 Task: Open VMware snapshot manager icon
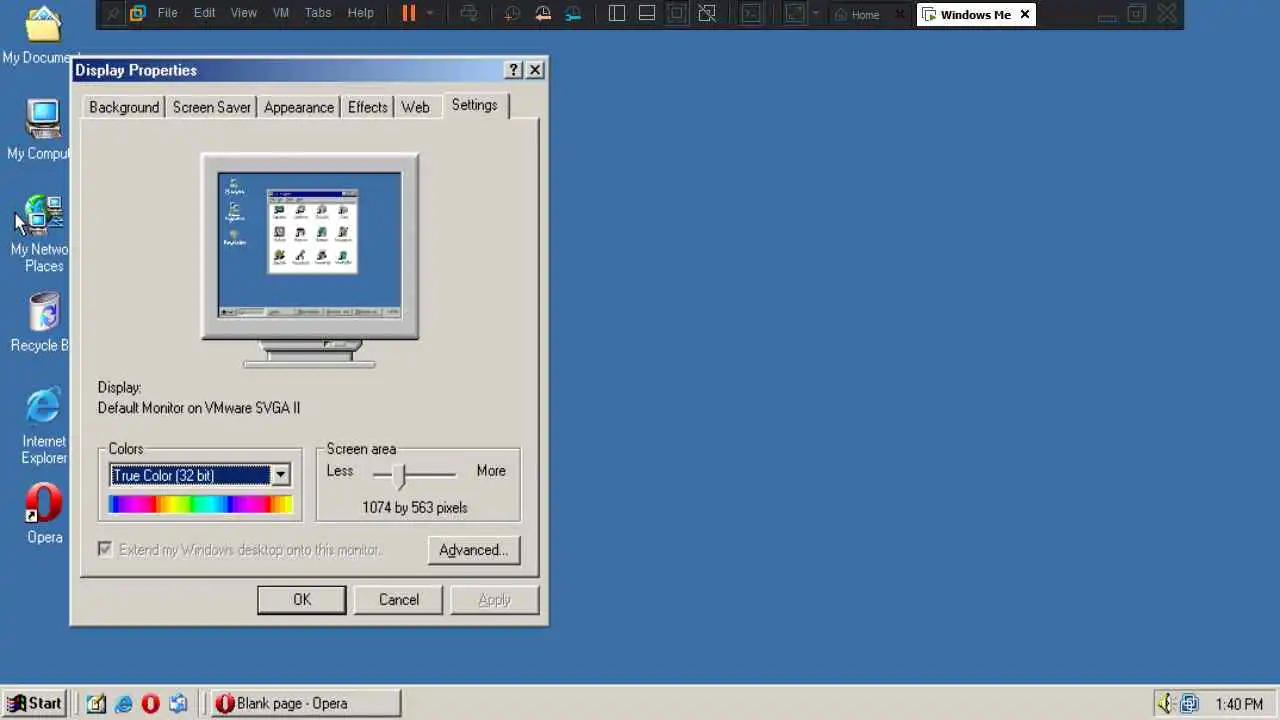pyautogui.click(x=573, y=14)
